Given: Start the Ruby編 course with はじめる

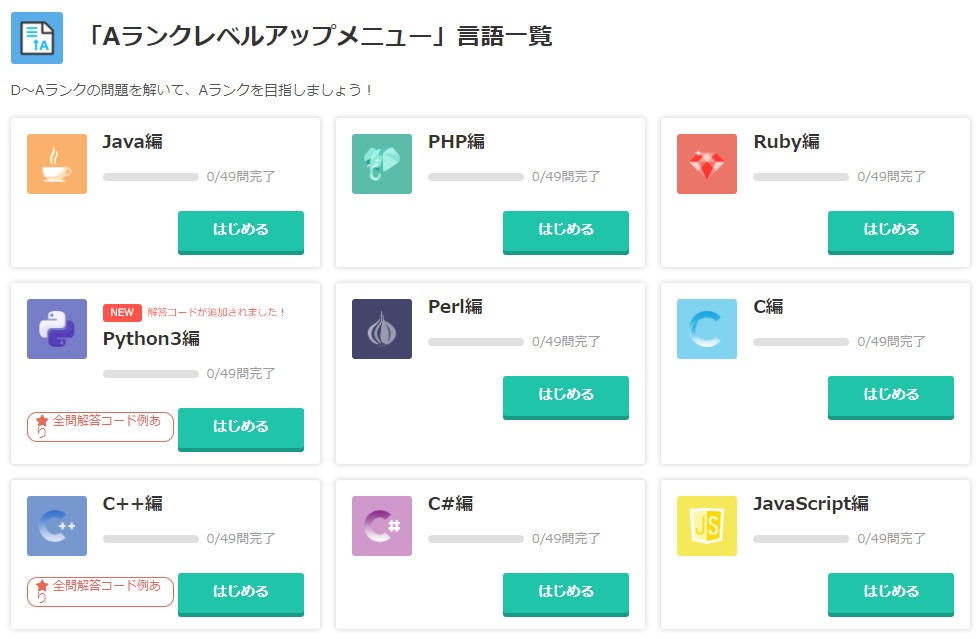Looking at the screenshot, I should pos(891,232).
